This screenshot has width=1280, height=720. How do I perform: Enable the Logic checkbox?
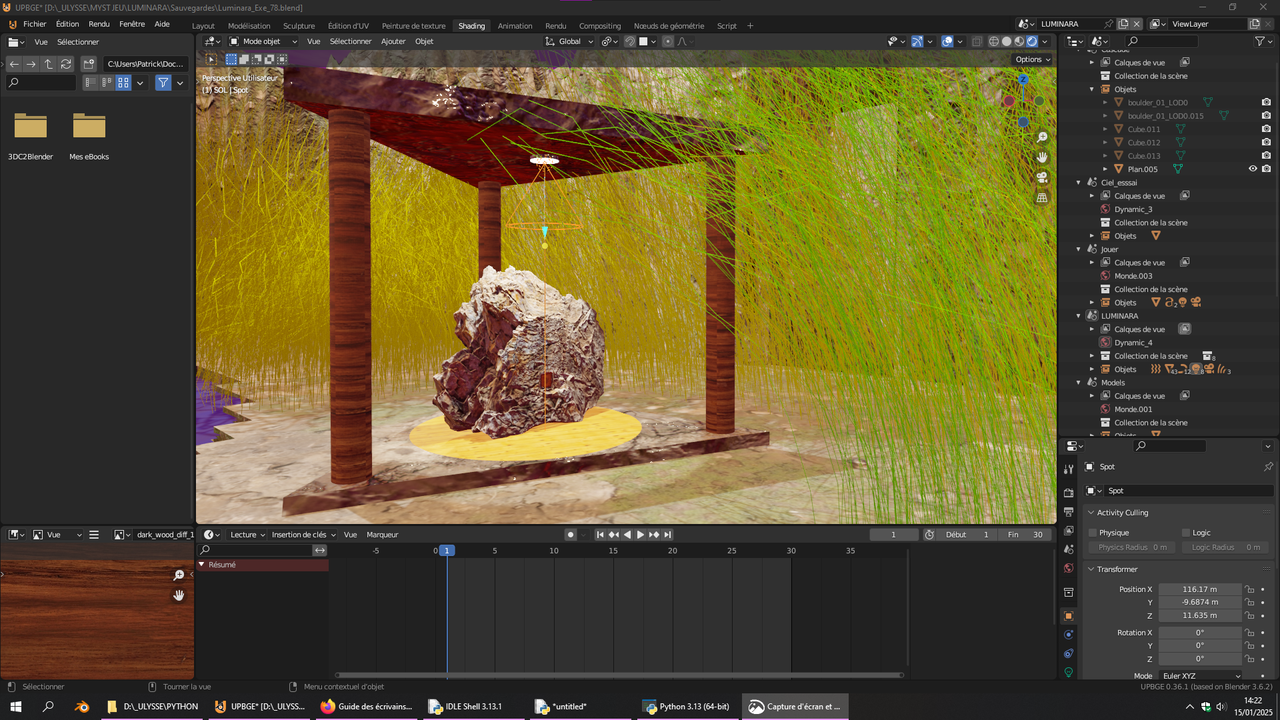pyautogui.click(x=1186, y=533)
